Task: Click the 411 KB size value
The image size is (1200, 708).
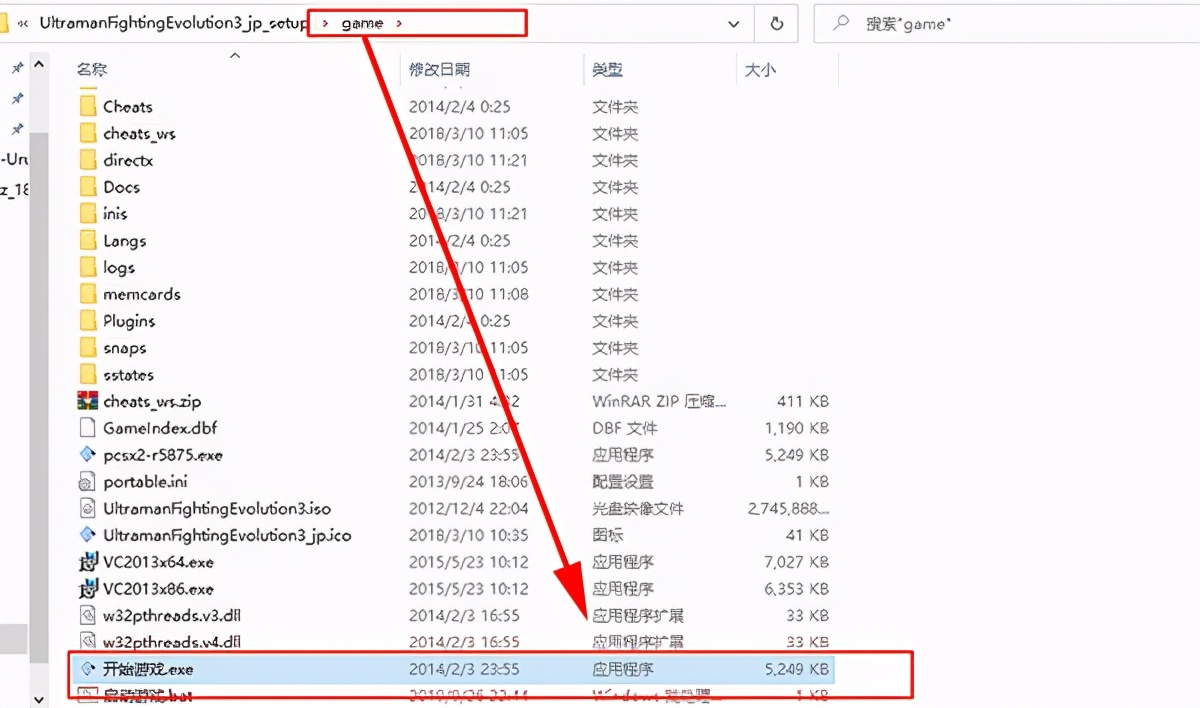Action: coord(803,401)
